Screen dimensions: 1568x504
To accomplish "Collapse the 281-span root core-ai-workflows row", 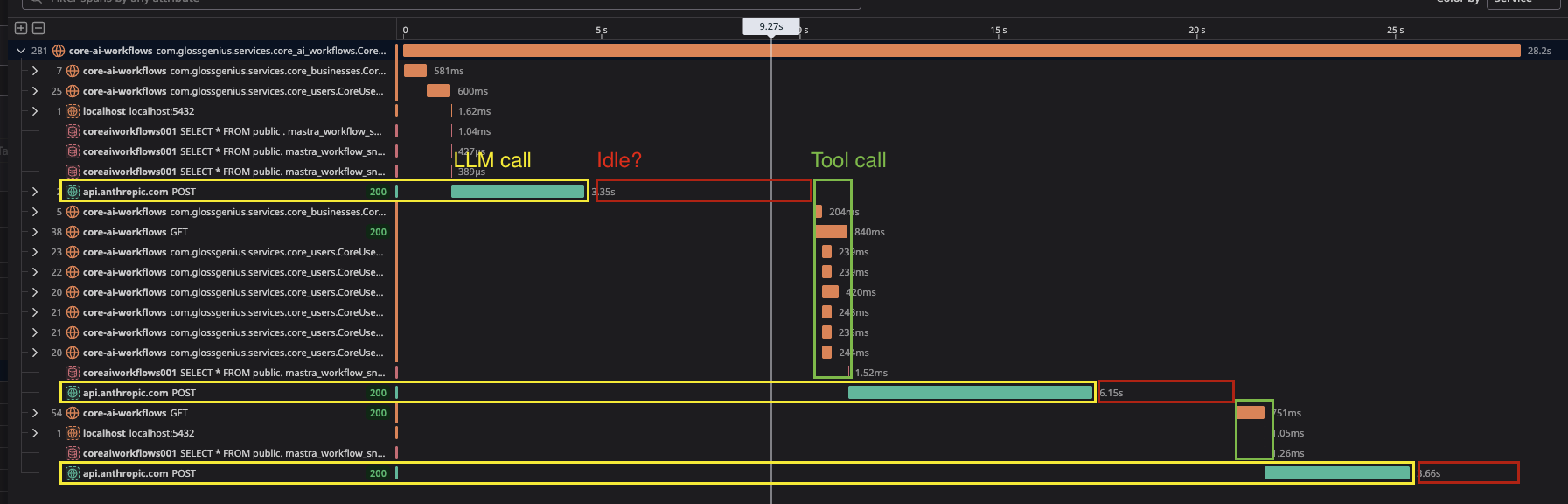I will coord(20,51).
